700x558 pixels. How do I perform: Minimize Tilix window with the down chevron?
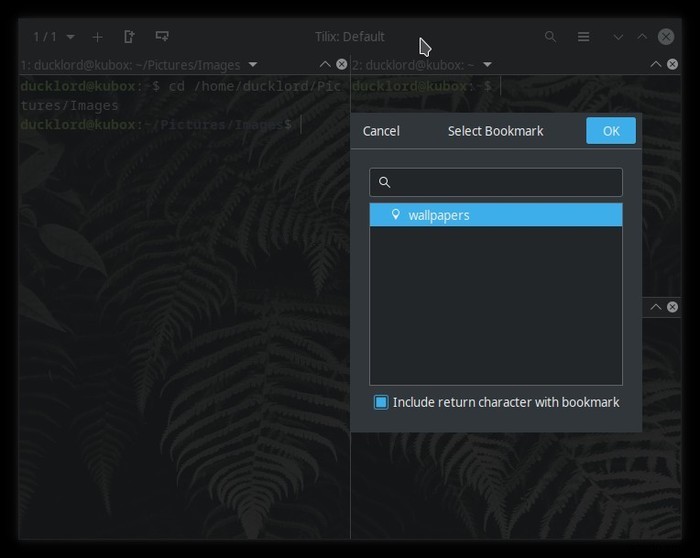(x=618, y=37)
